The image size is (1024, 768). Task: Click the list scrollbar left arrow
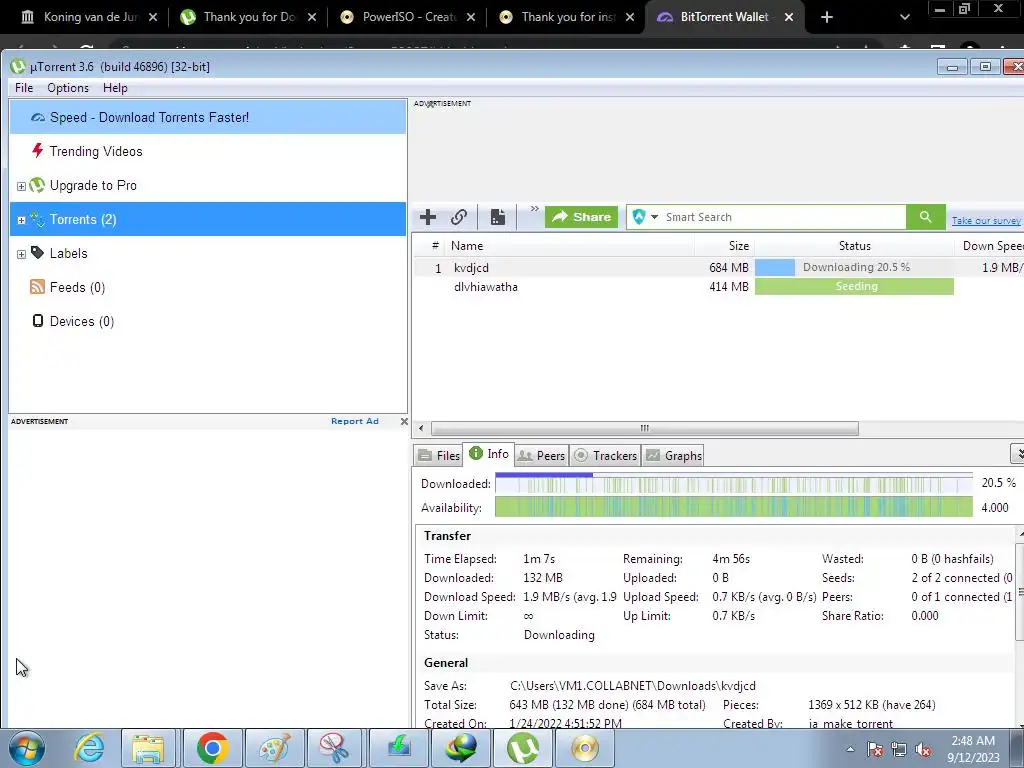click(421, 428)
